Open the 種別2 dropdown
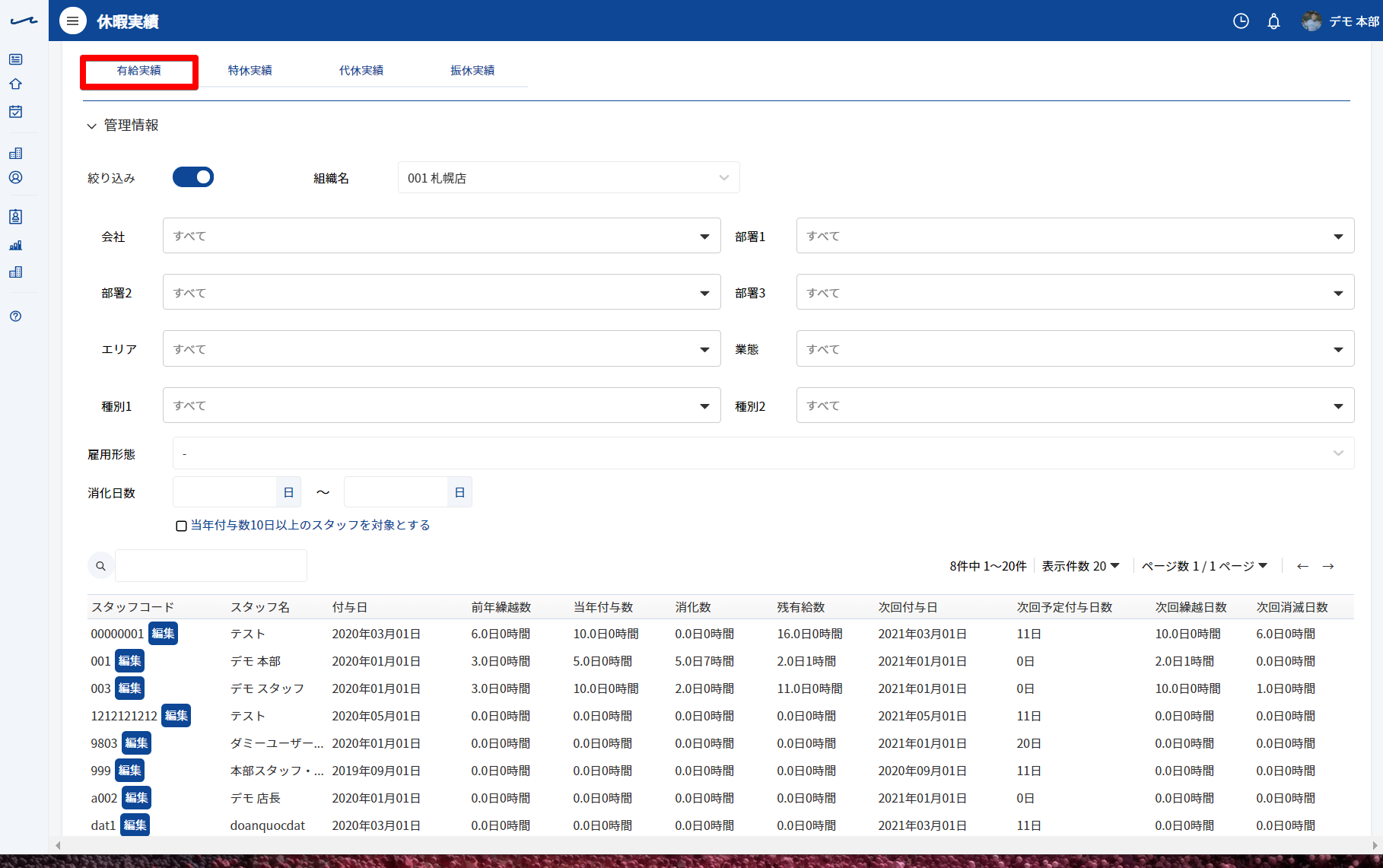Image resolution: width=1383 pixels, height=868 pixels. tap(1075, 405)
